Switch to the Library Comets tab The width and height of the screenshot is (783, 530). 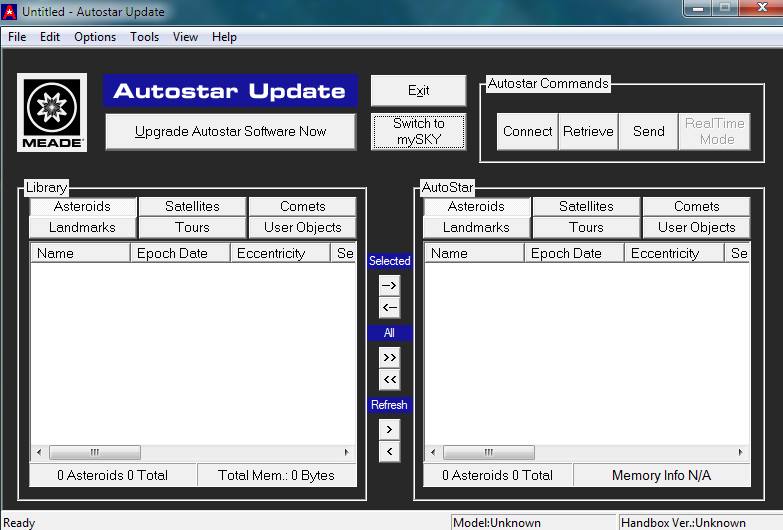302,206
